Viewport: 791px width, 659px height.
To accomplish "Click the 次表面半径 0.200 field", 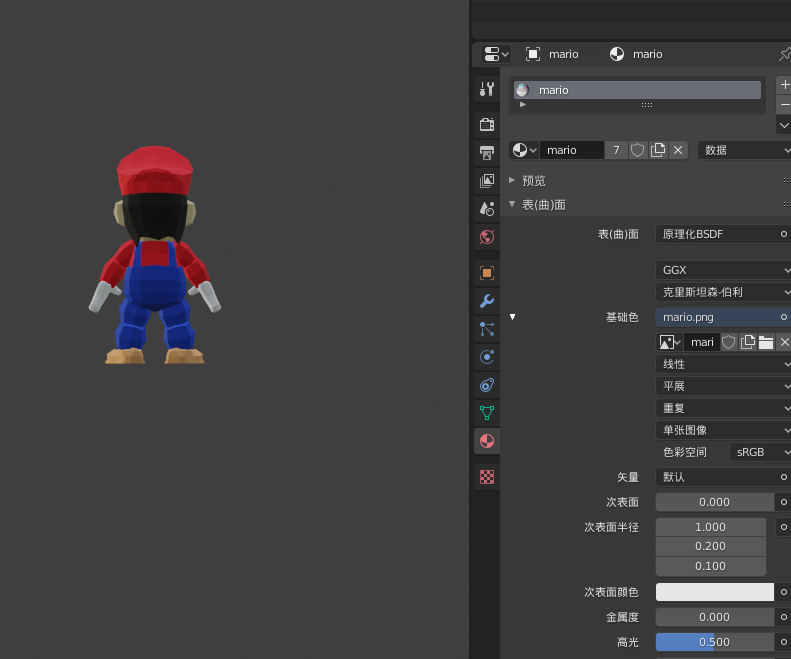I will coord(711,546).
